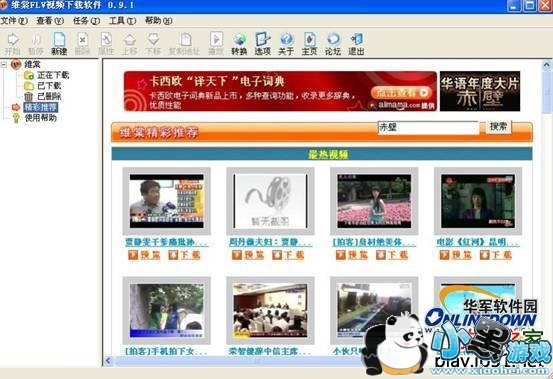The height and width of the screenshot is (379, 553).
Task: Click the 复制地址 (Copy address) icon
Action: pyautogui.click(x=184, y=44)
